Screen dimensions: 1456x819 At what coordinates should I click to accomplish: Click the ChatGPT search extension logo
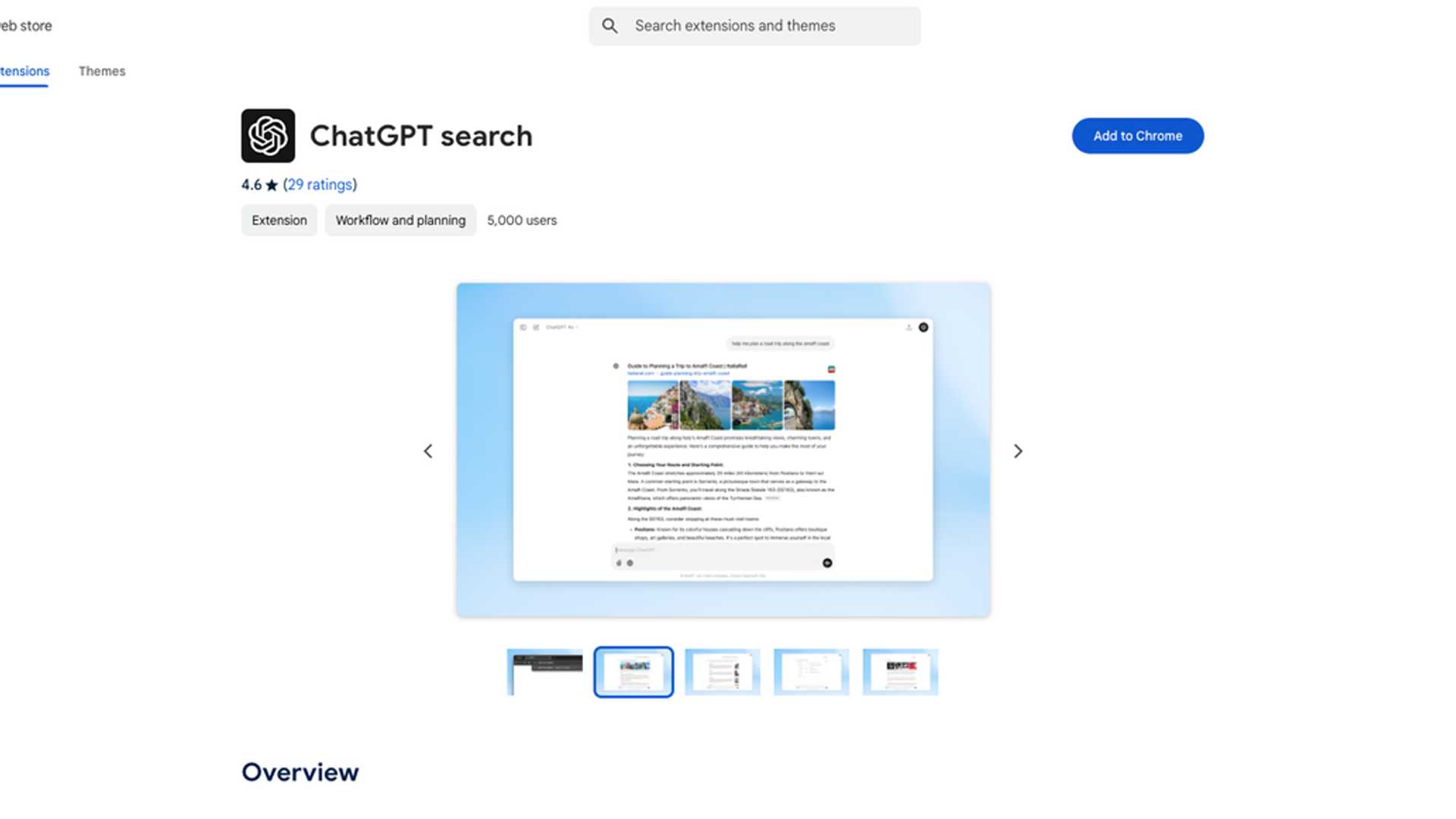(x=267, y=136)
